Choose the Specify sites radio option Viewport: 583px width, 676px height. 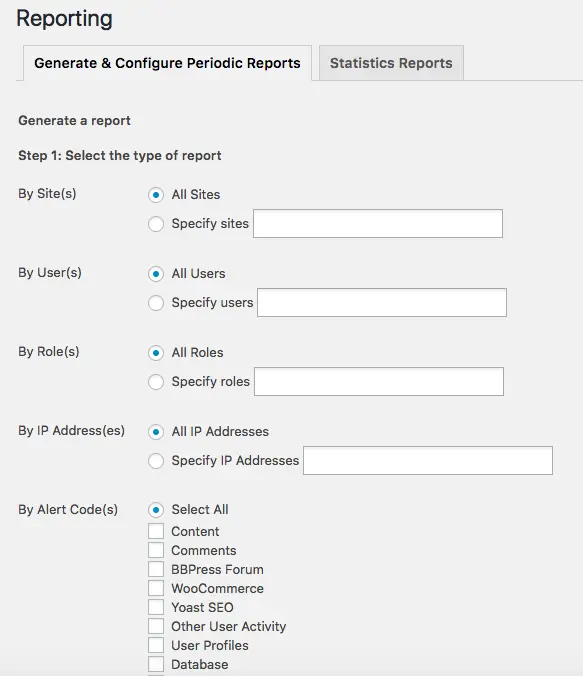tap(156, 224)
